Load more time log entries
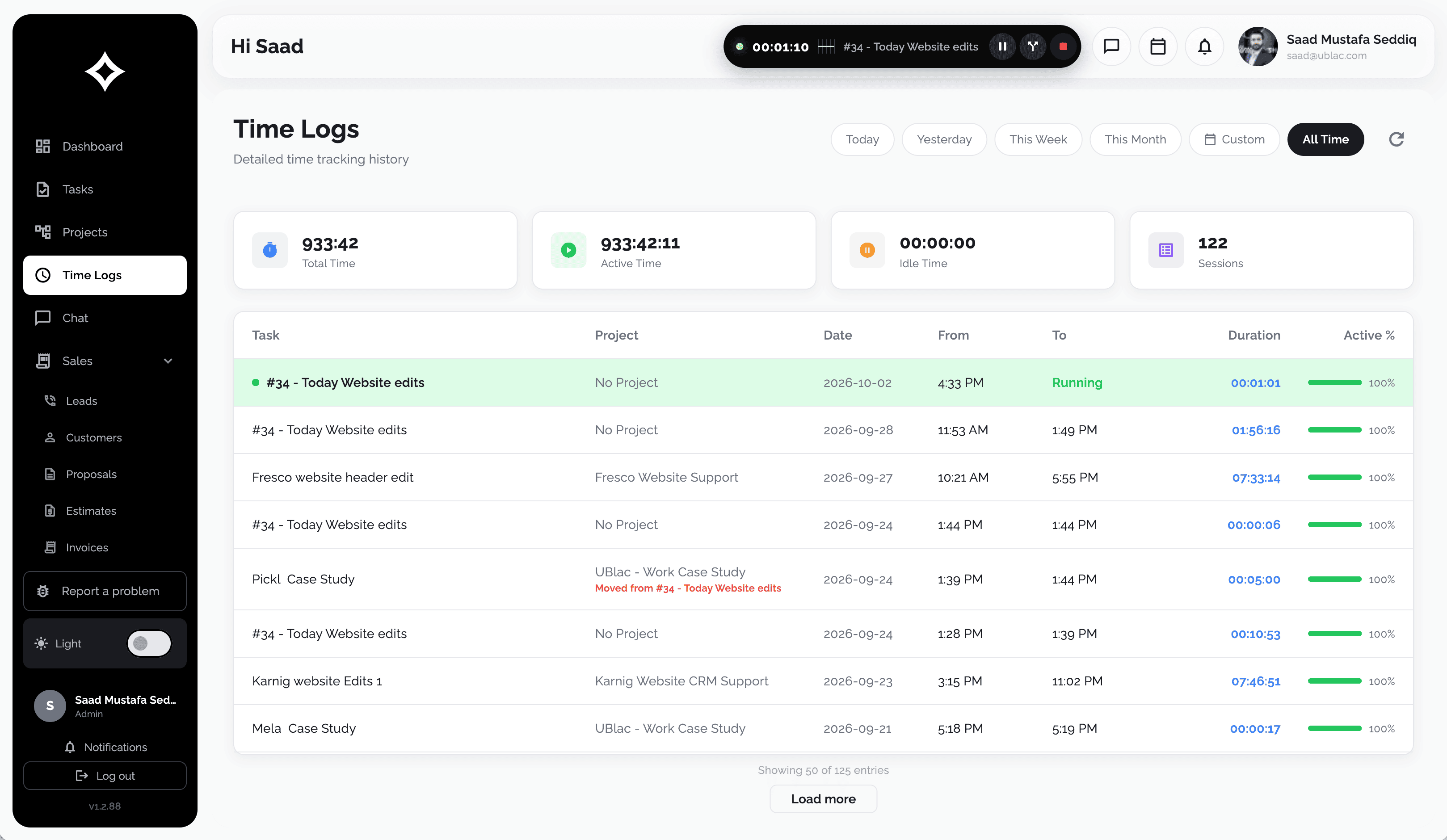The image size is (1447, 840). coord(823,798)
